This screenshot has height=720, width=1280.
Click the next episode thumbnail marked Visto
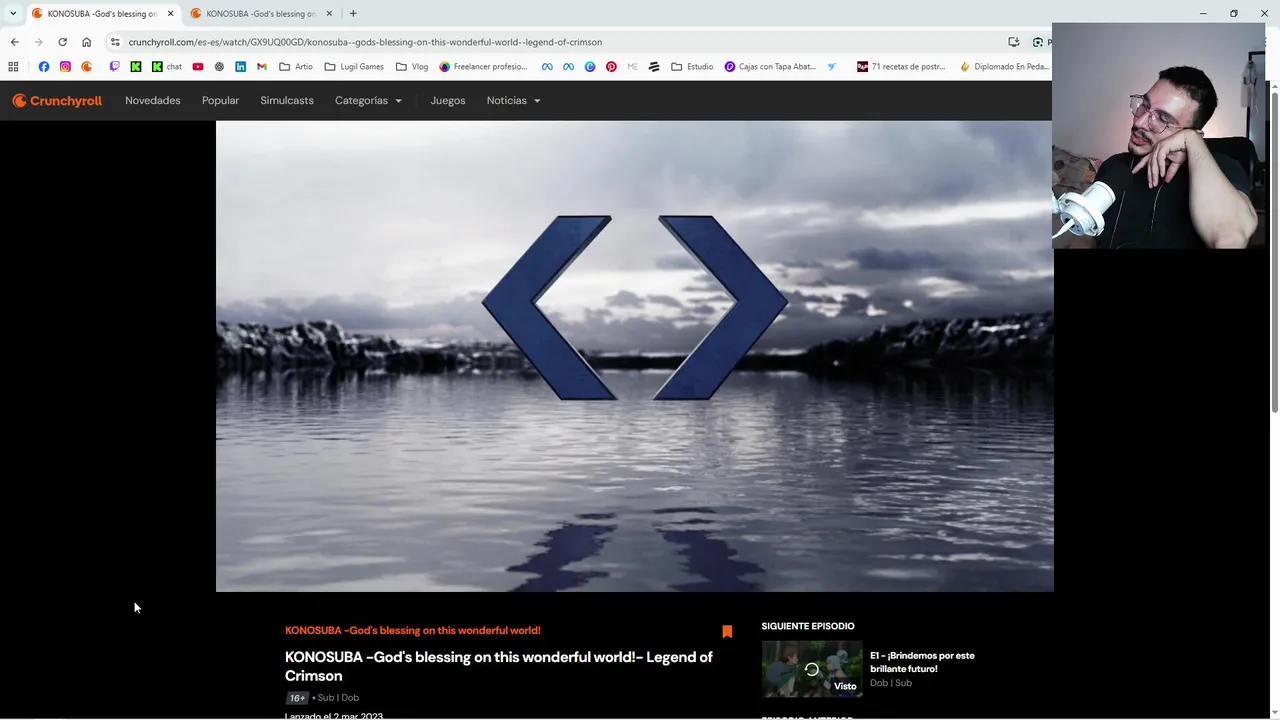(811, 668)
